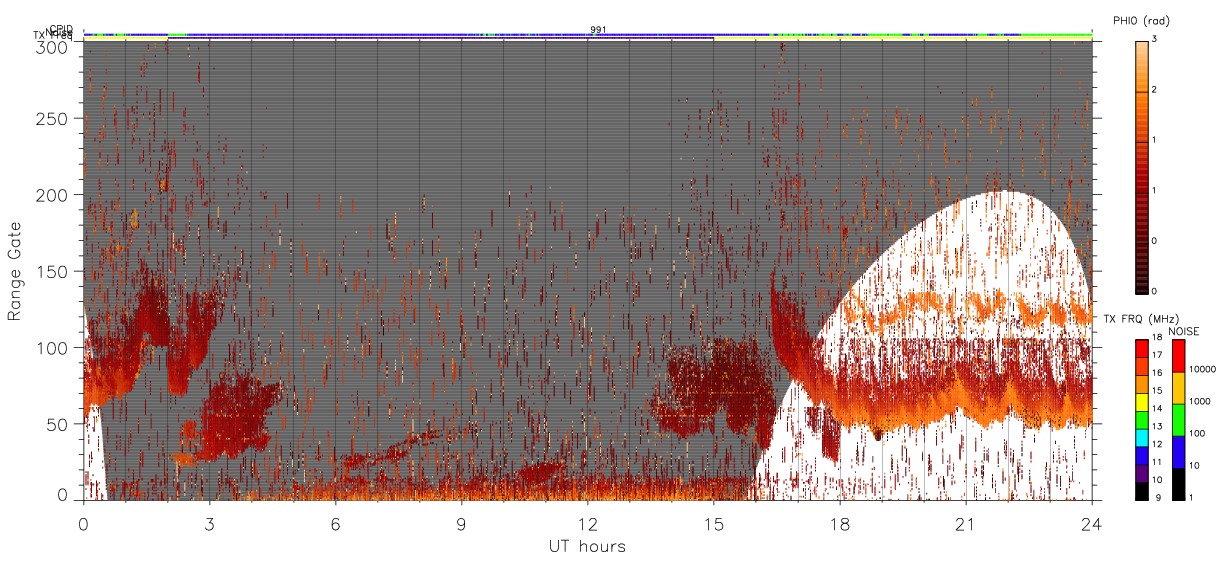This screenshot has width=1228, height=567.
Task: Click the UT hours tick label '12'
Action: tap(588, 524)
